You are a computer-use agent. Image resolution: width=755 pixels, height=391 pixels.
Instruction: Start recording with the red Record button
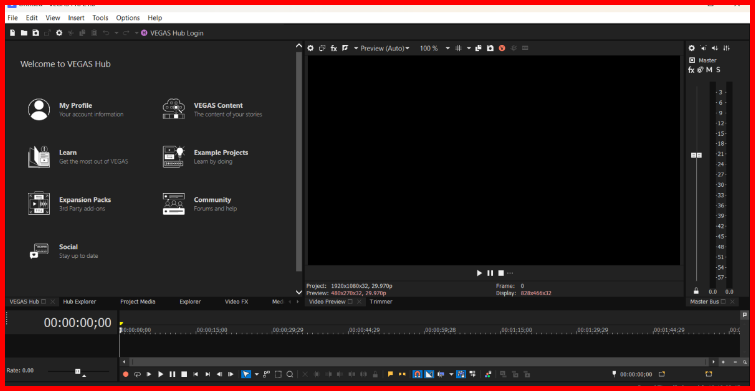126,374
